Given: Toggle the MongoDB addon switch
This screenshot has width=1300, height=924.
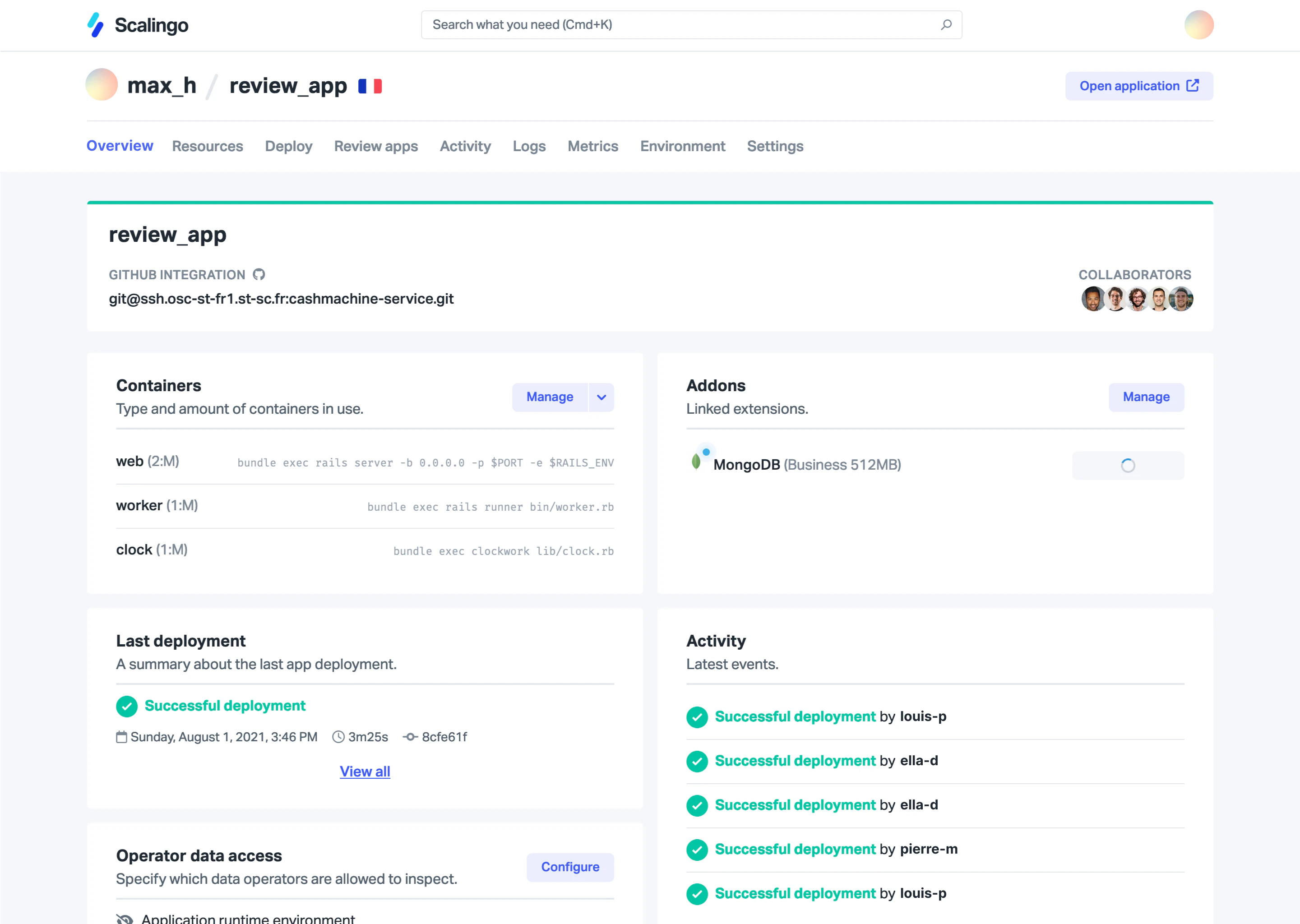Looking at the screenshot, I should click(1128, 466).
